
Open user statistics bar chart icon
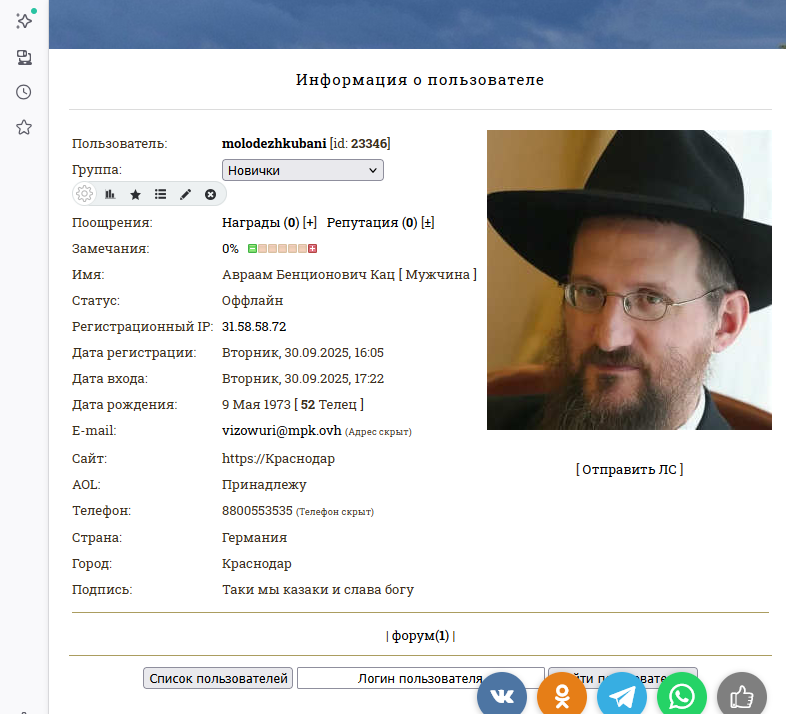click(x=110, y=194)
